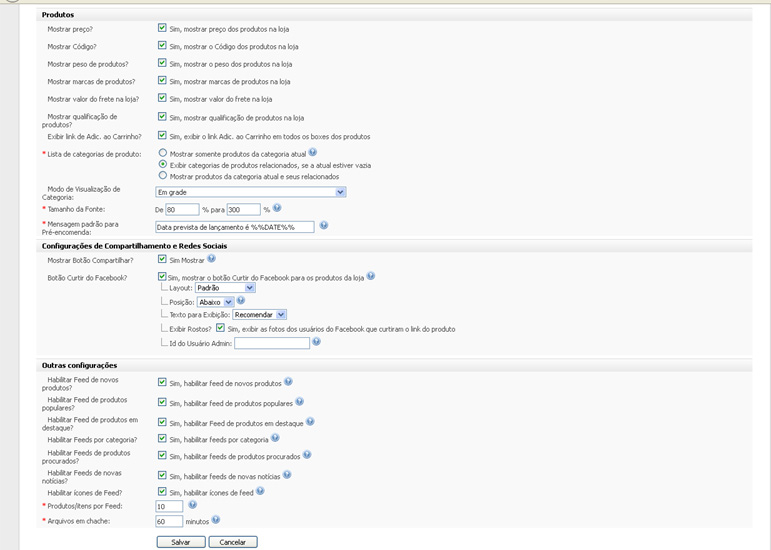Click help icon next to Pré-encomenda message

[324, 225]
